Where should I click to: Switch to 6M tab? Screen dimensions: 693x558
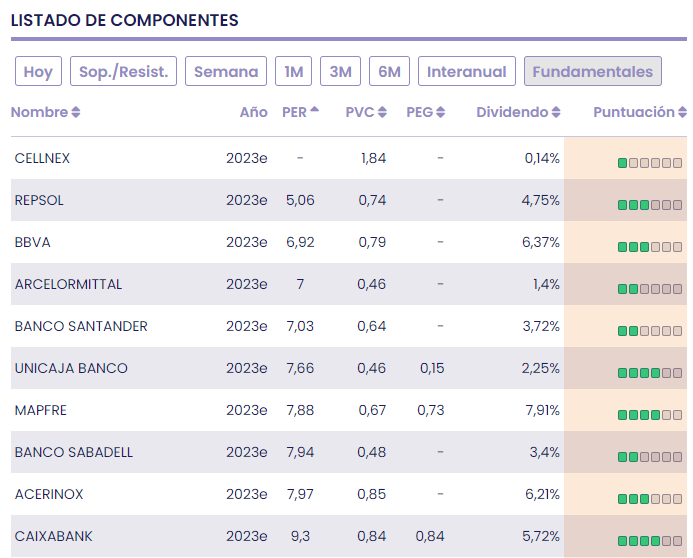(x=389, y=72)
